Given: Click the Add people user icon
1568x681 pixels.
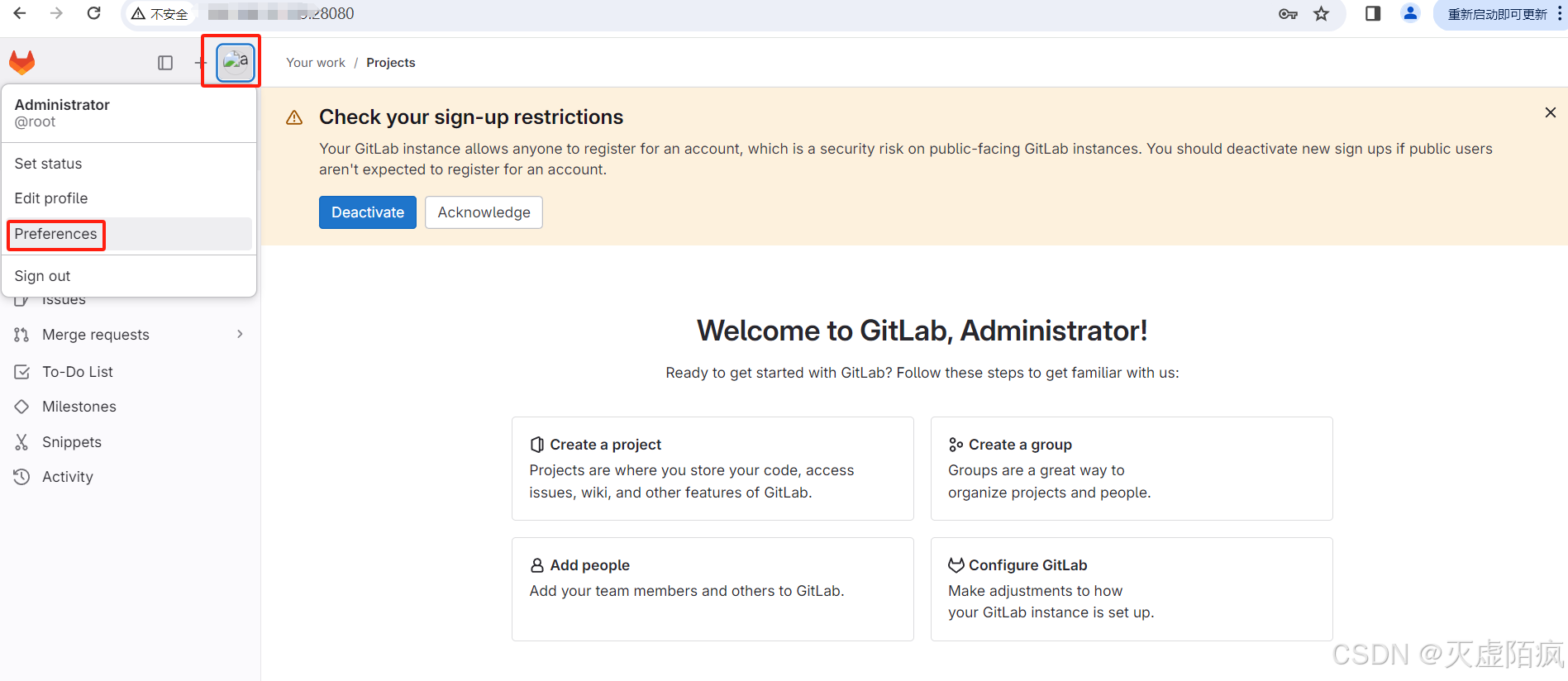Looking at the screenshot, I should tap(537, 565).
